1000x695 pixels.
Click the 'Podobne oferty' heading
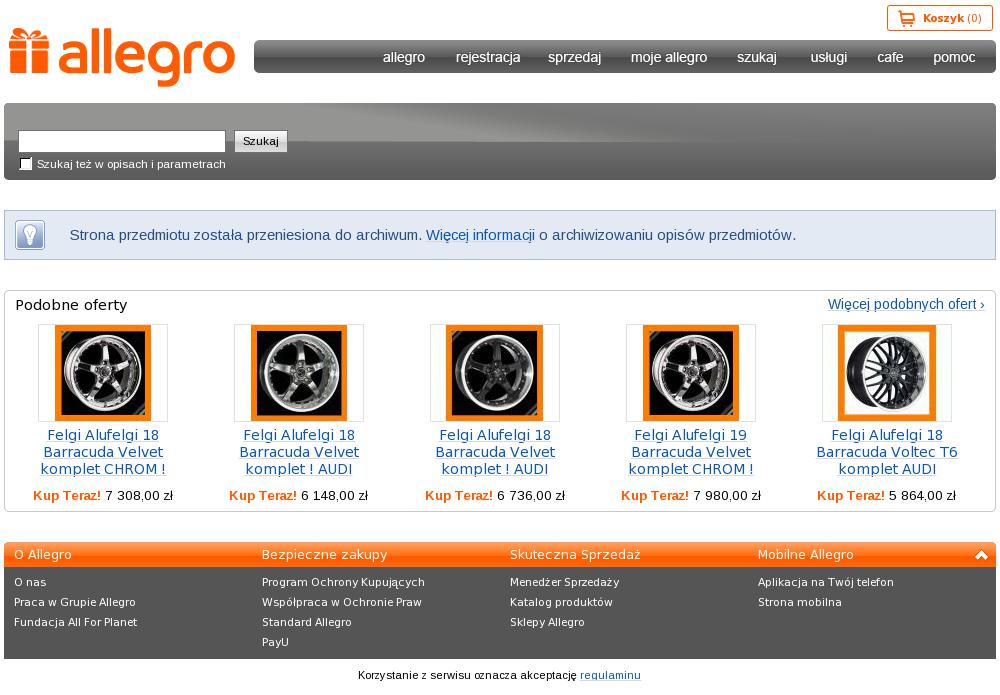[71, 305]
